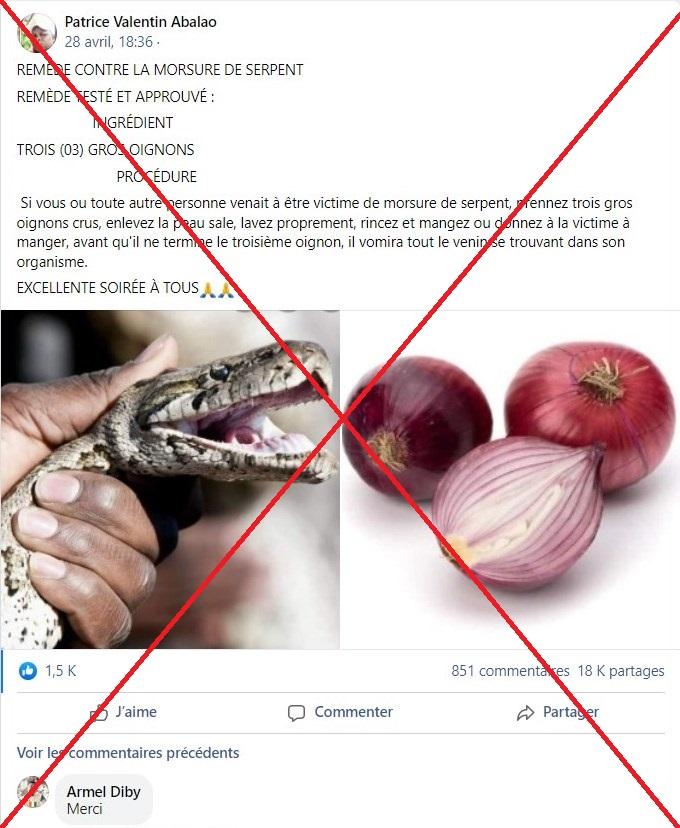Share the post using Partager
This screenshot has width=680, height=828.
pyautogui.click(x=558, y=712)
